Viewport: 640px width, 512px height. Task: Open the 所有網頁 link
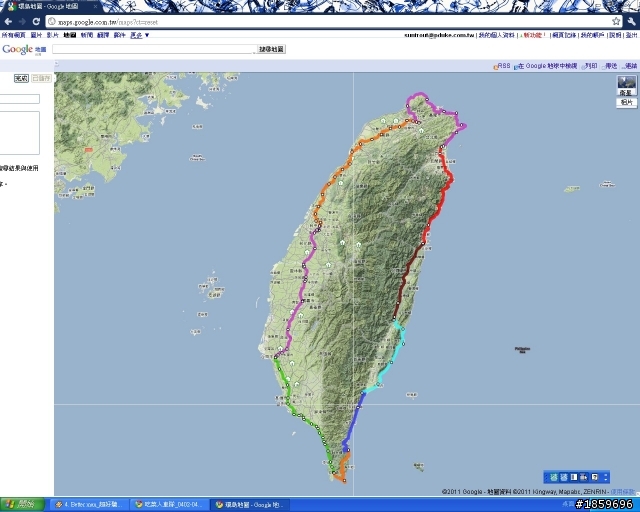click(13, 35)
